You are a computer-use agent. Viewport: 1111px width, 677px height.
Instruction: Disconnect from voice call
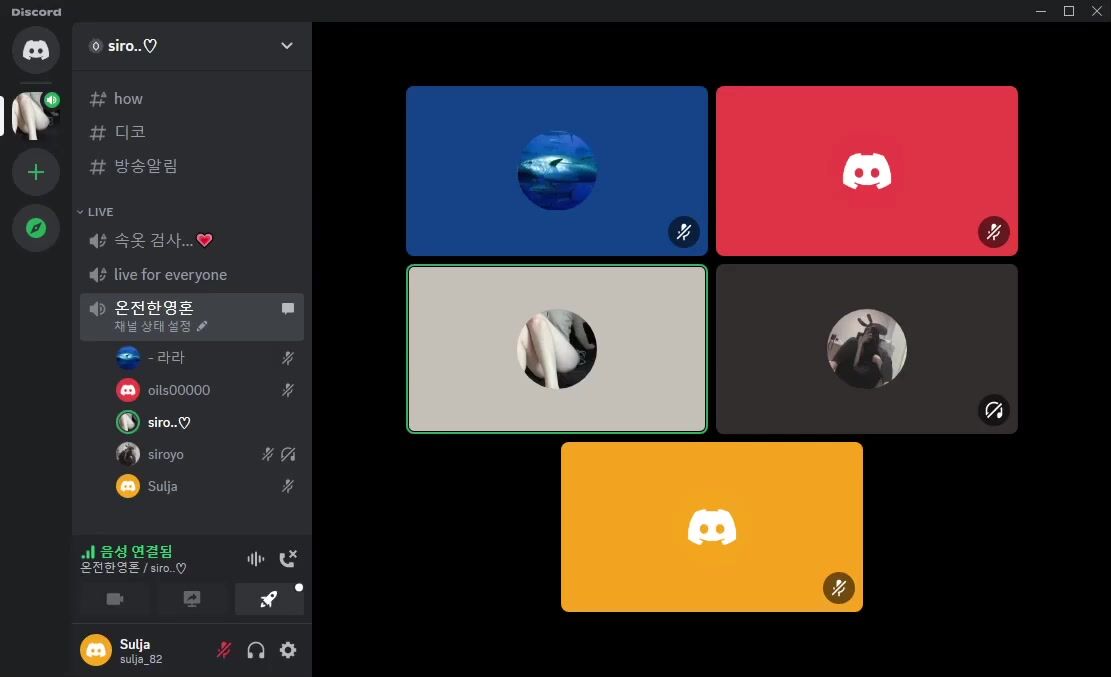click(x=288, y=559)
